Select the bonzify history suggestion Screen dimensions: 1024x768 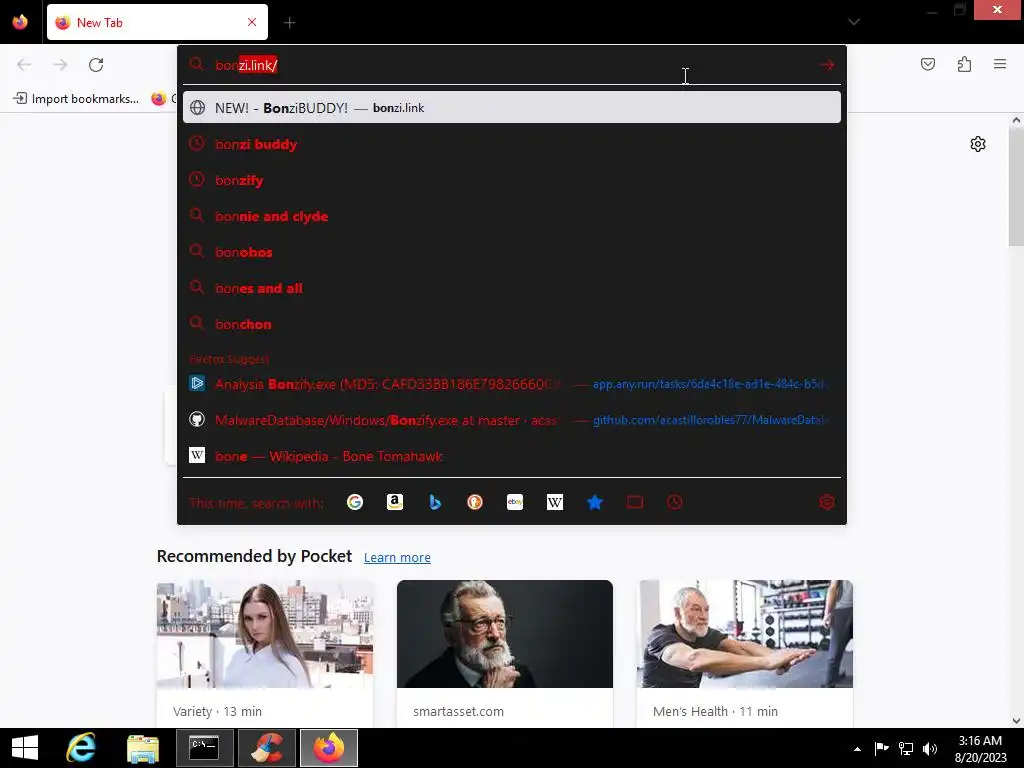coord(512,180)
